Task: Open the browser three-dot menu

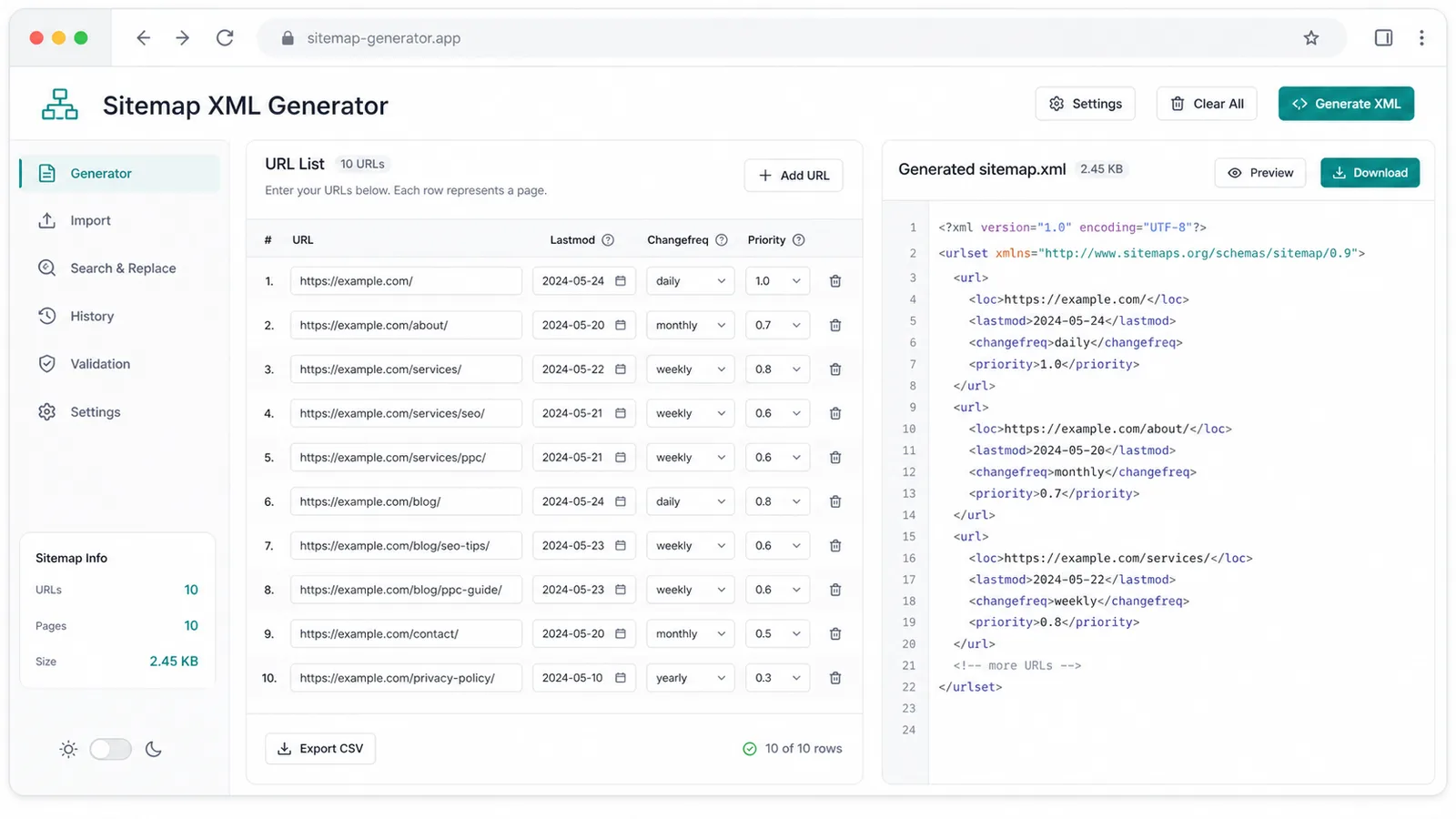Action: (1421, 38)
